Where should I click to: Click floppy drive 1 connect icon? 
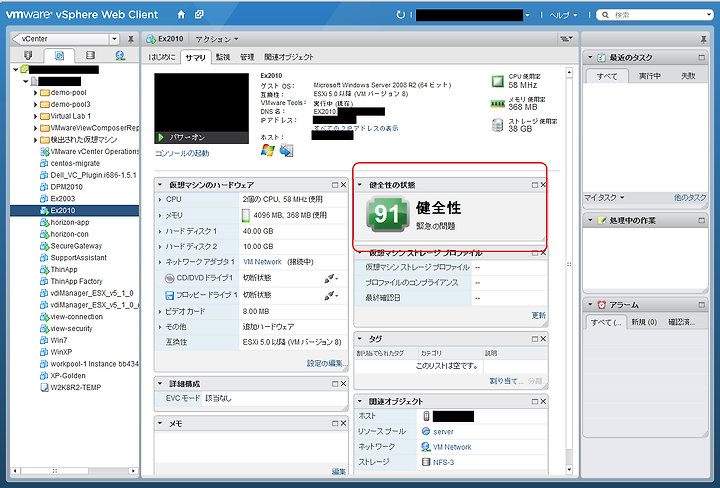(x=331, y=295)
